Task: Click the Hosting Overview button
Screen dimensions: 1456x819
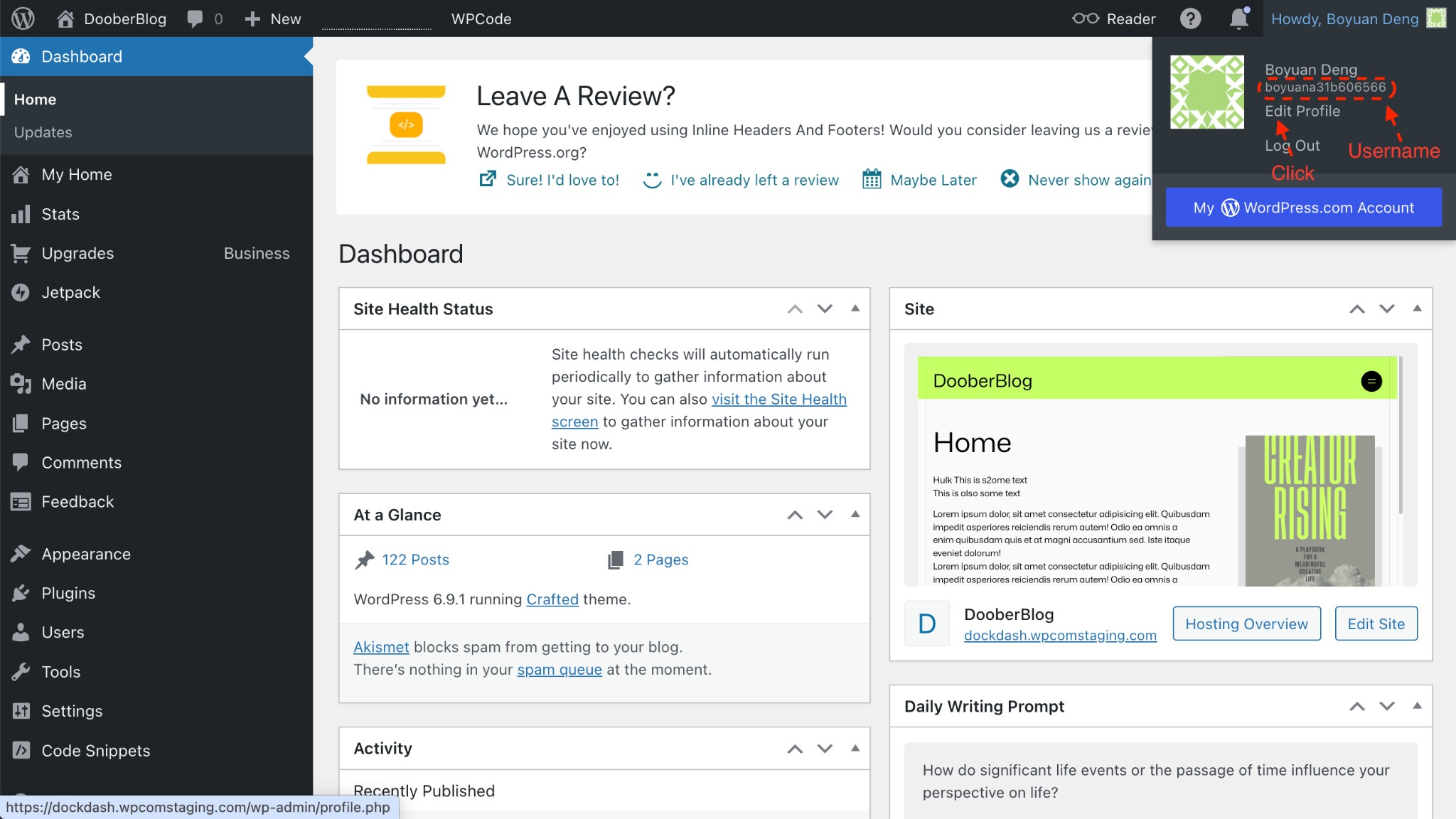Action: [x=1246, y=623]
